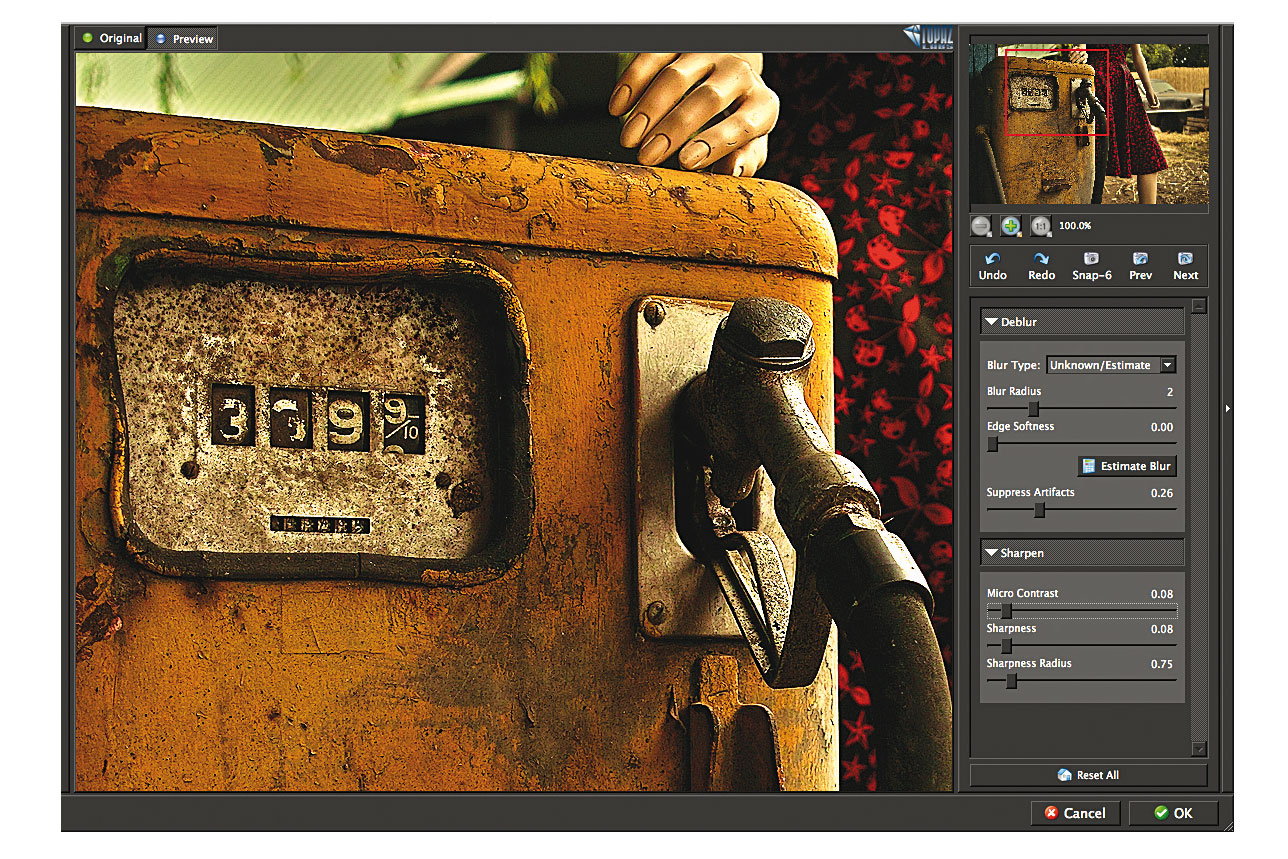Click the 1:1 actual size icon

pos(1041,227)
